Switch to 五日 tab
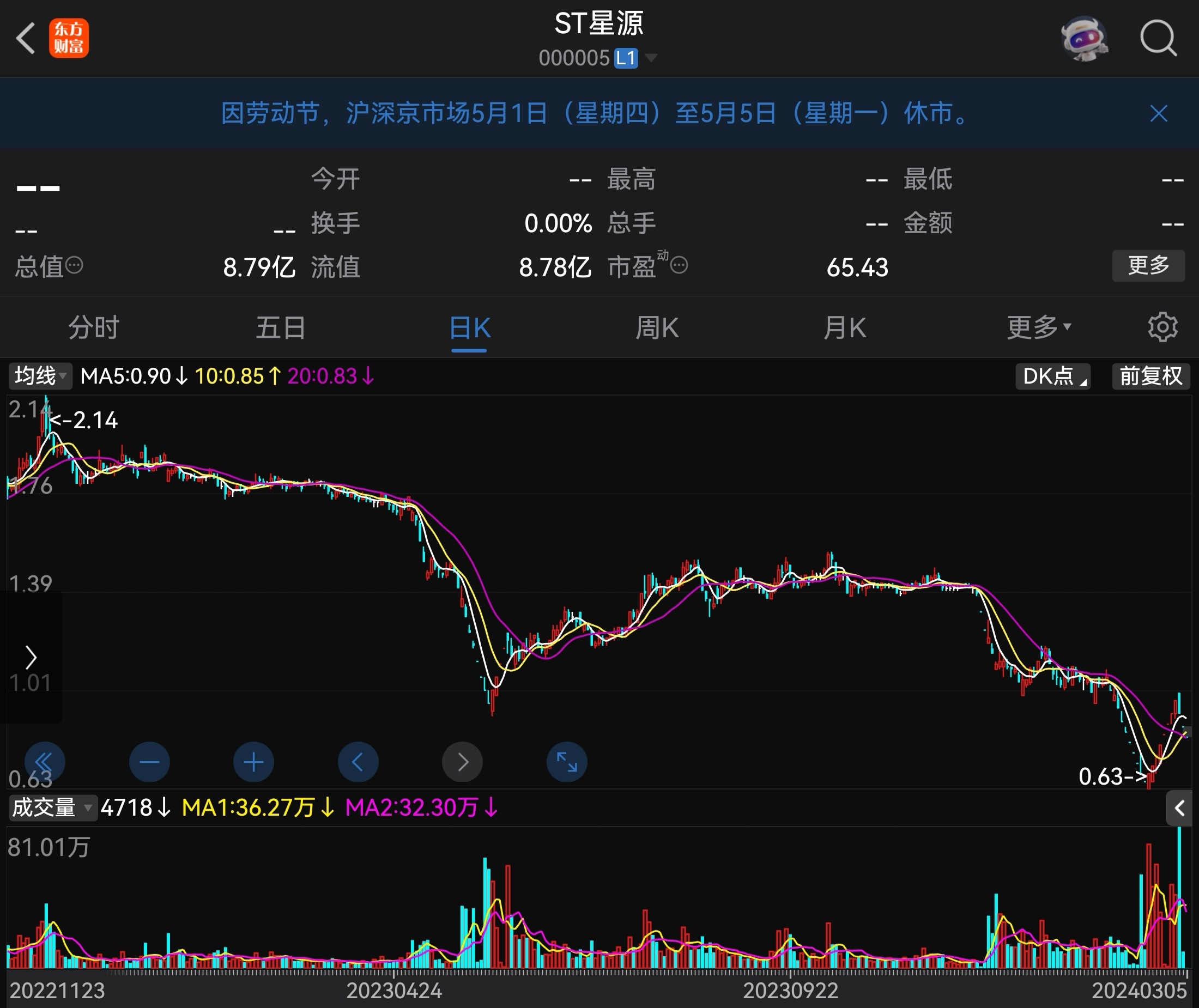 281,327
